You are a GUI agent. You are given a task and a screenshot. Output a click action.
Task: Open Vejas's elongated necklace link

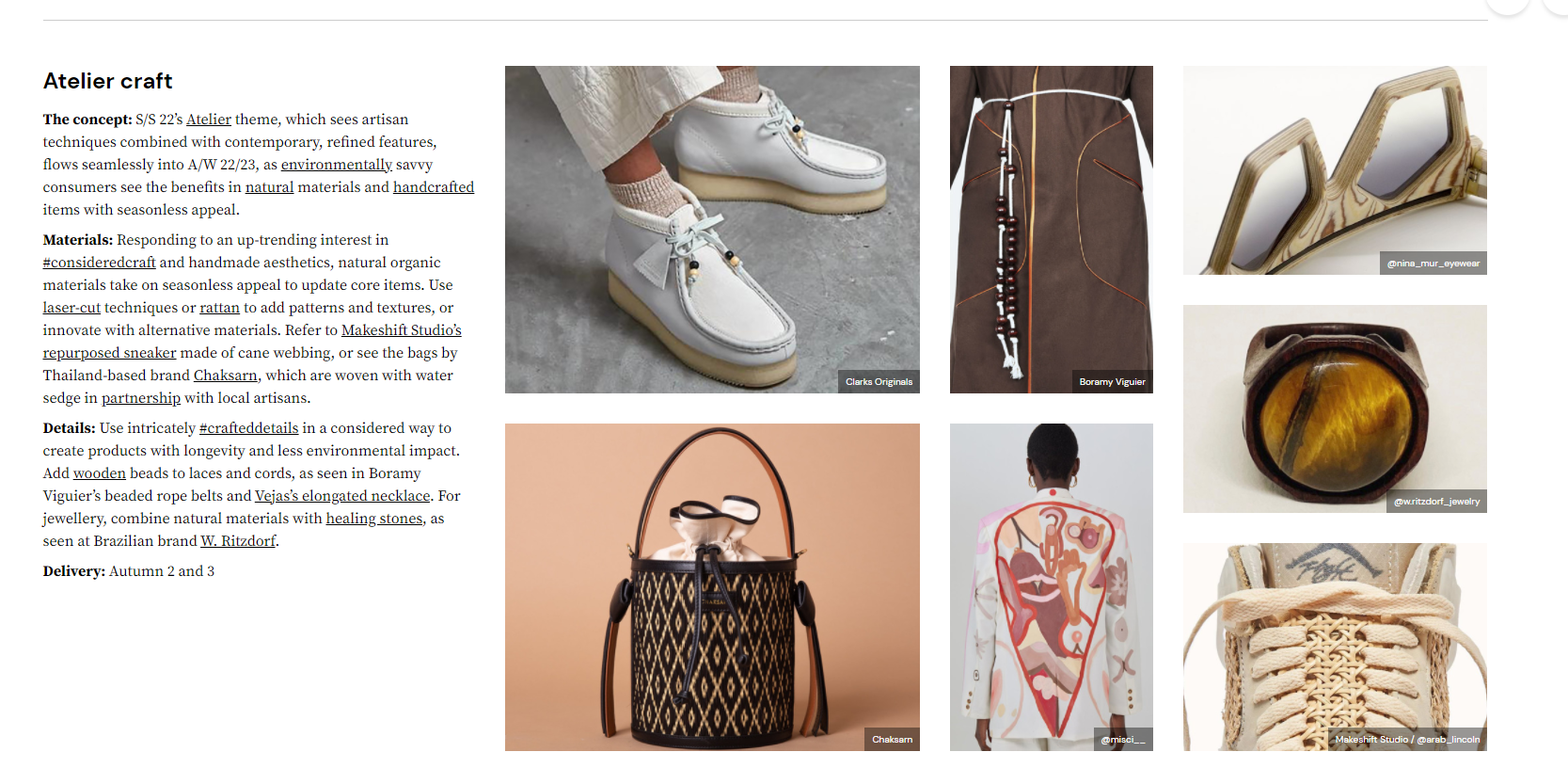(x=342, y=496)
